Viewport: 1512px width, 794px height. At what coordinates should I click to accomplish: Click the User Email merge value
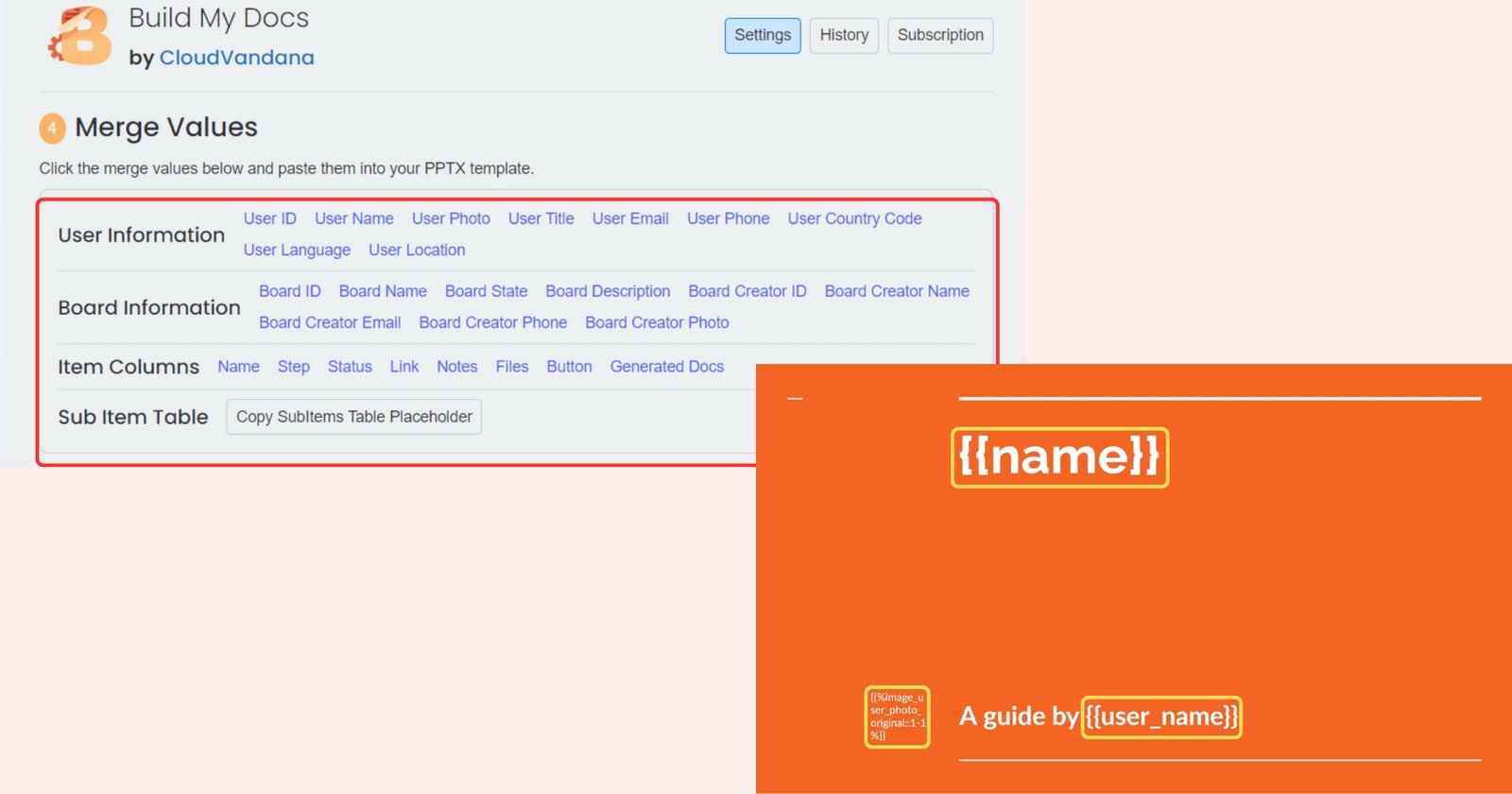630,218
